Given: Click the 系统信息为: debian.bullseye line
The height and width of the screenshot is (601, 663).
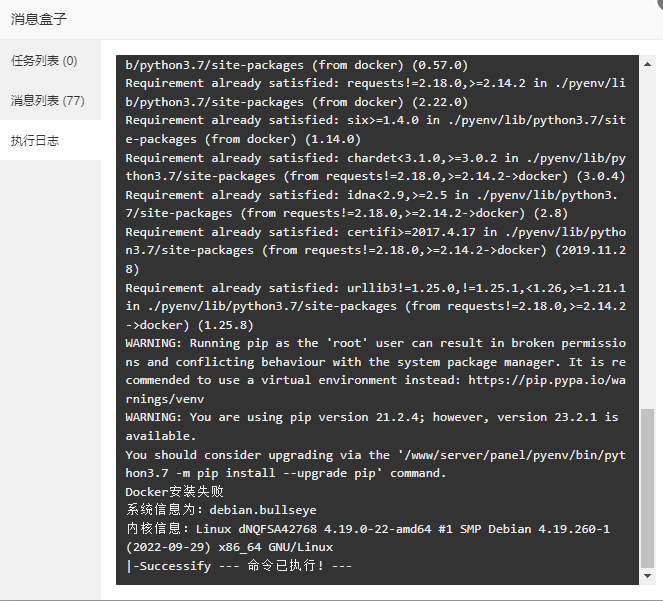Looking at the screenshot, I should coord(221,510).
